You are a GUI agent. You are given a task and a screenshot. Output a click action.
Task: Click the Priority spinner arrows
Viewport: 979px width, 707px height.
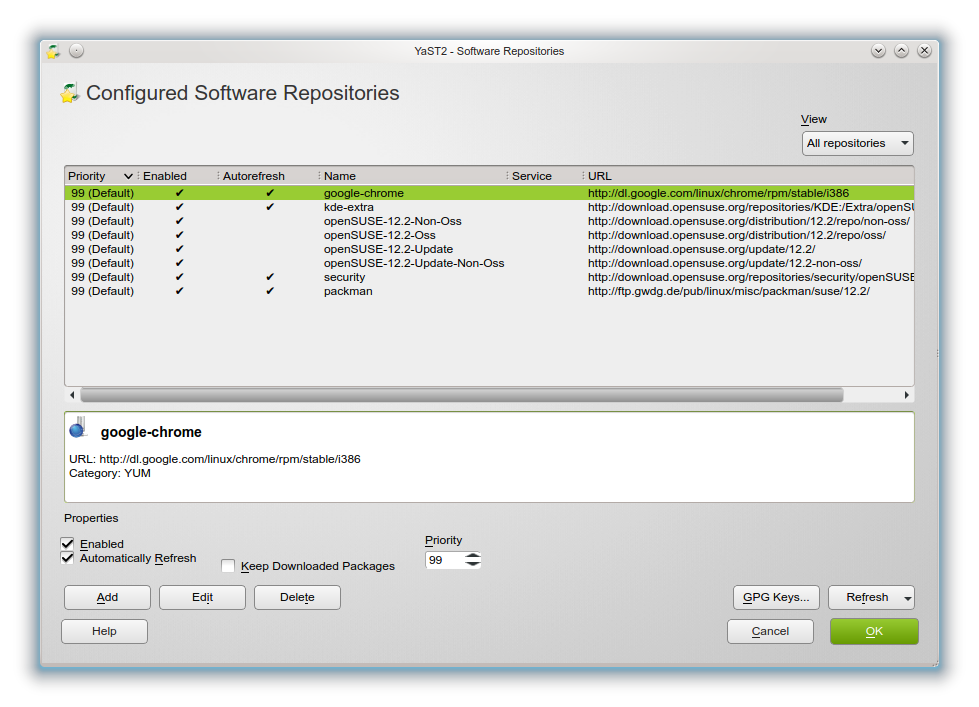473,560
